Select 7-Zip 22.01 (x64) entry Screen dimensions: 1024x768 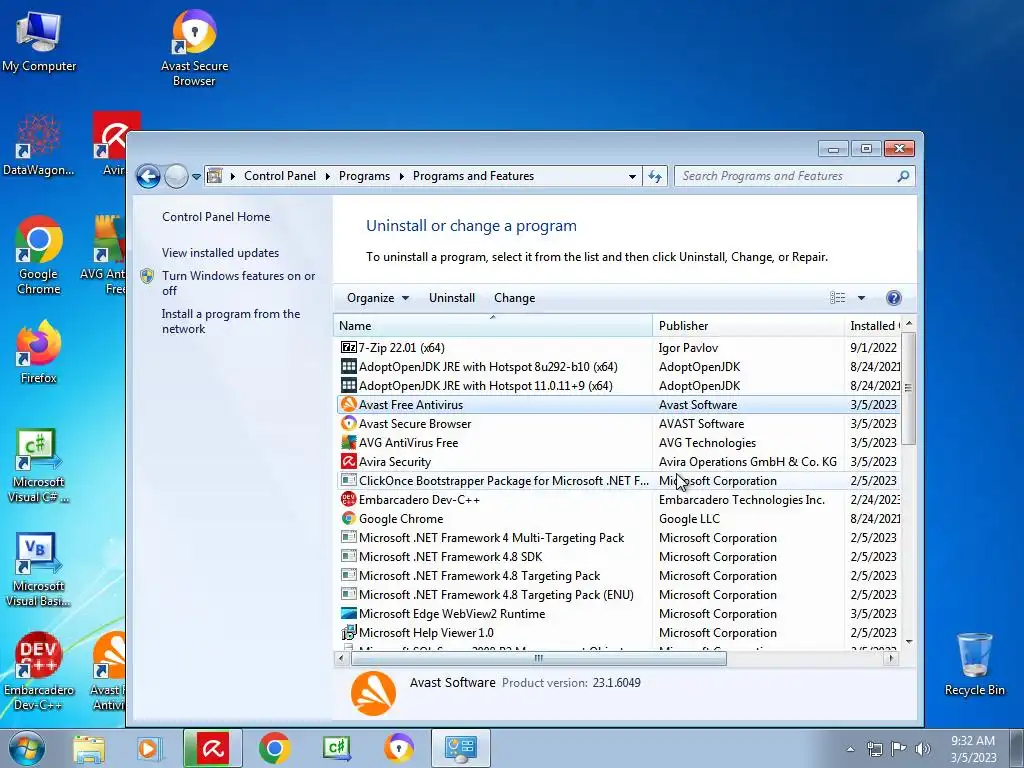[x=618, y=347]
